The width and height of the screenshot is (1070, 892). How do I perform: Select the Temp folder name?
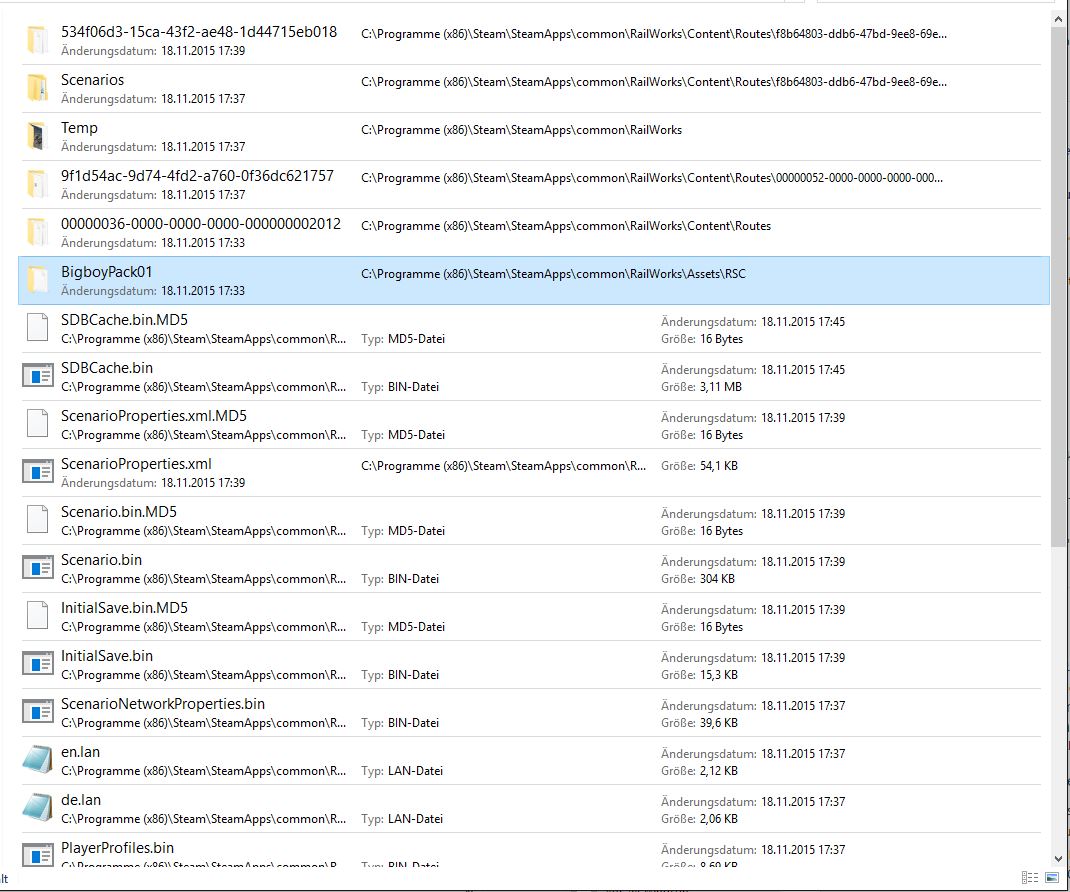79,128
